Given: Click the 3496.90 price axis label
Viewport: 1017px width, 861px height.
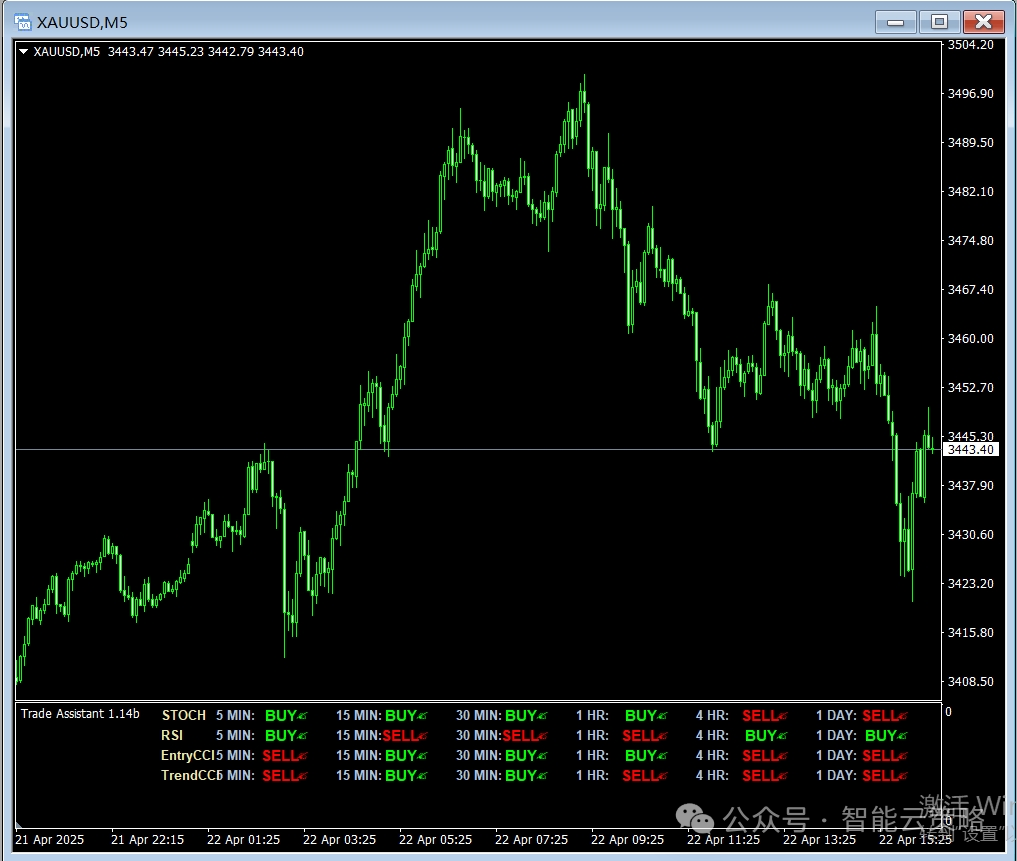Looking at the screenshot, I should (x=970, y=93).
